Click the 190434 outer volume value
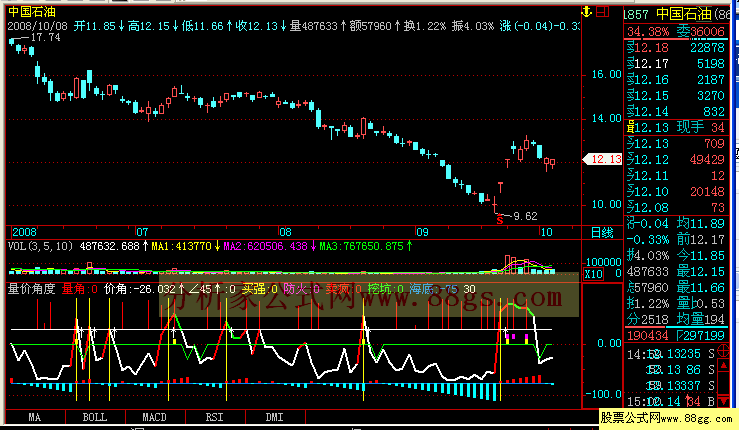The height and width of the screenshot is (430, 739). [x=648, y=336]
